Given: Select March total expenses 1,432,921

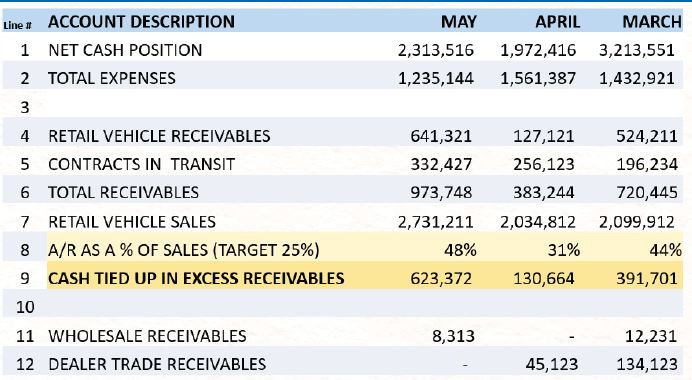Looking at the screenshot, I should [x=637, y=79].
